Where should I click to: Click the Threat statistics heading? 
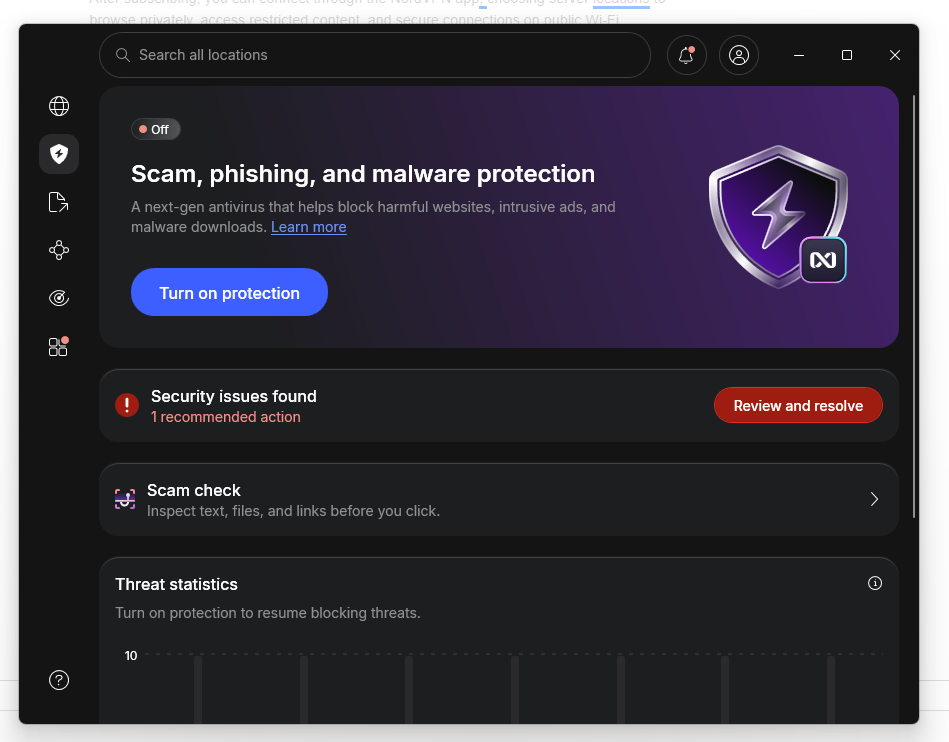[176, 585]
